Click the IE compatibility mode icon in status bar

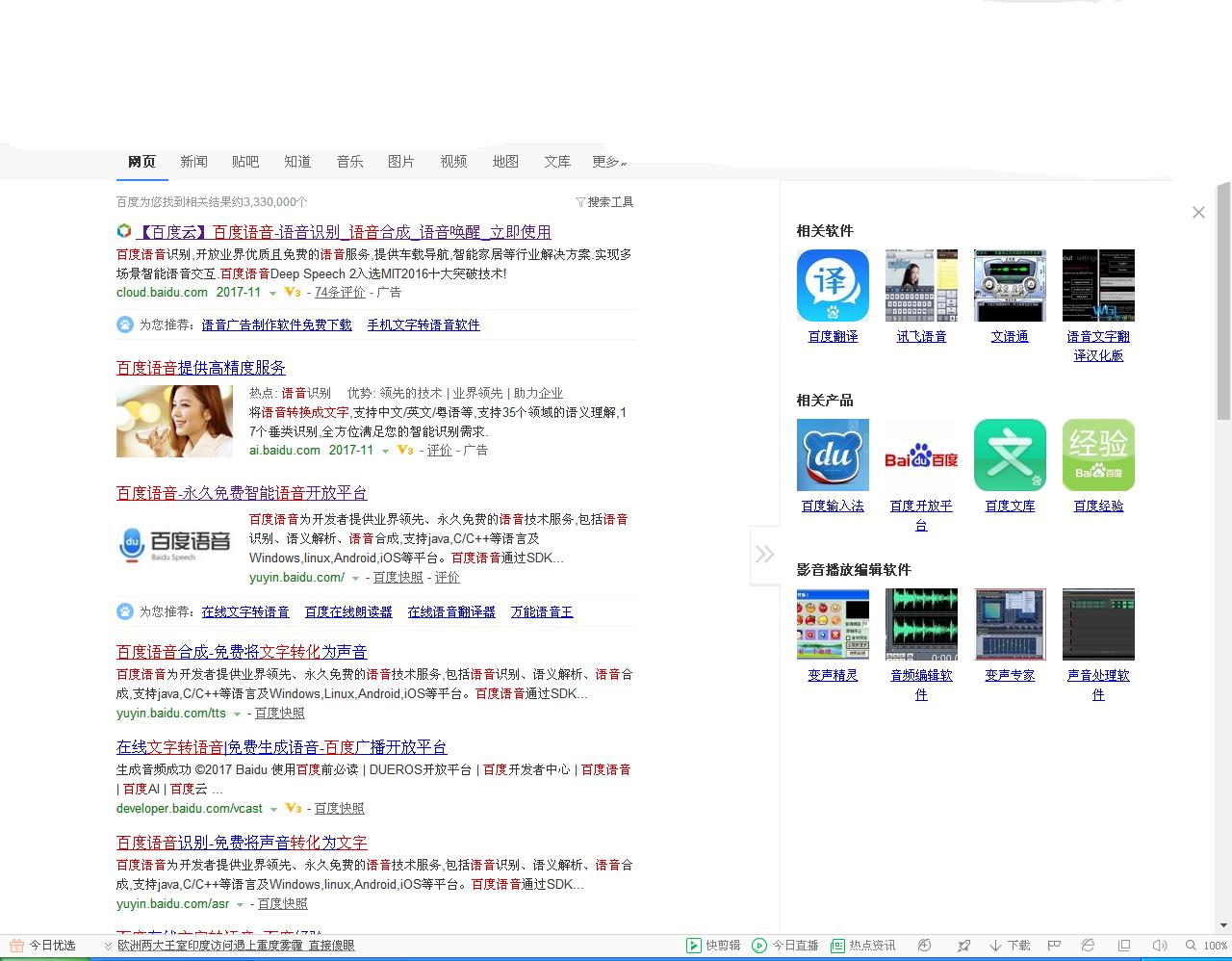pos(1088,945)
